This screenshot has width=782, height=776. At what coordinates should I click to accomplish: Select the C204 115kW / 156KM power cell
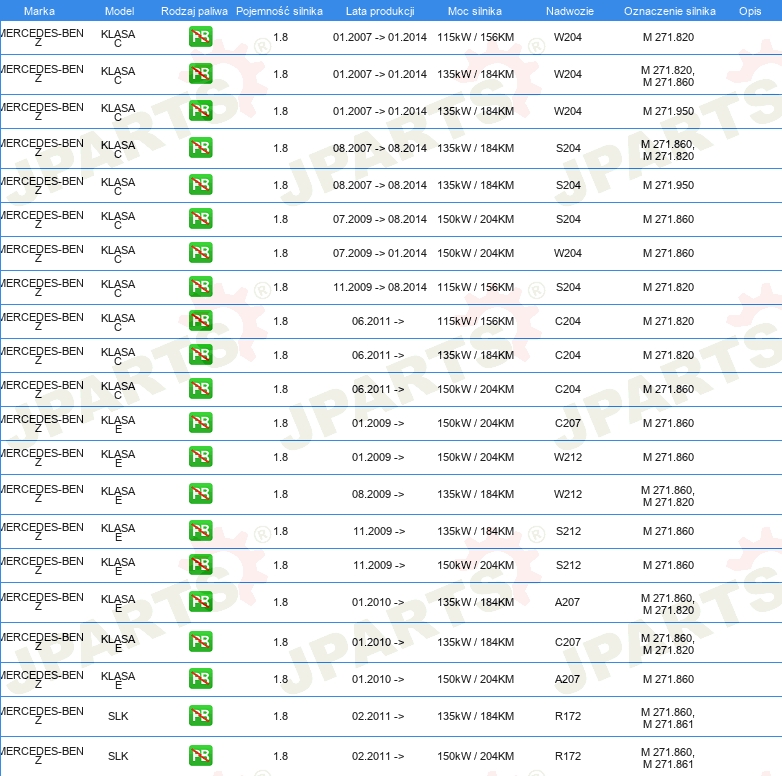tap(475, 321)
